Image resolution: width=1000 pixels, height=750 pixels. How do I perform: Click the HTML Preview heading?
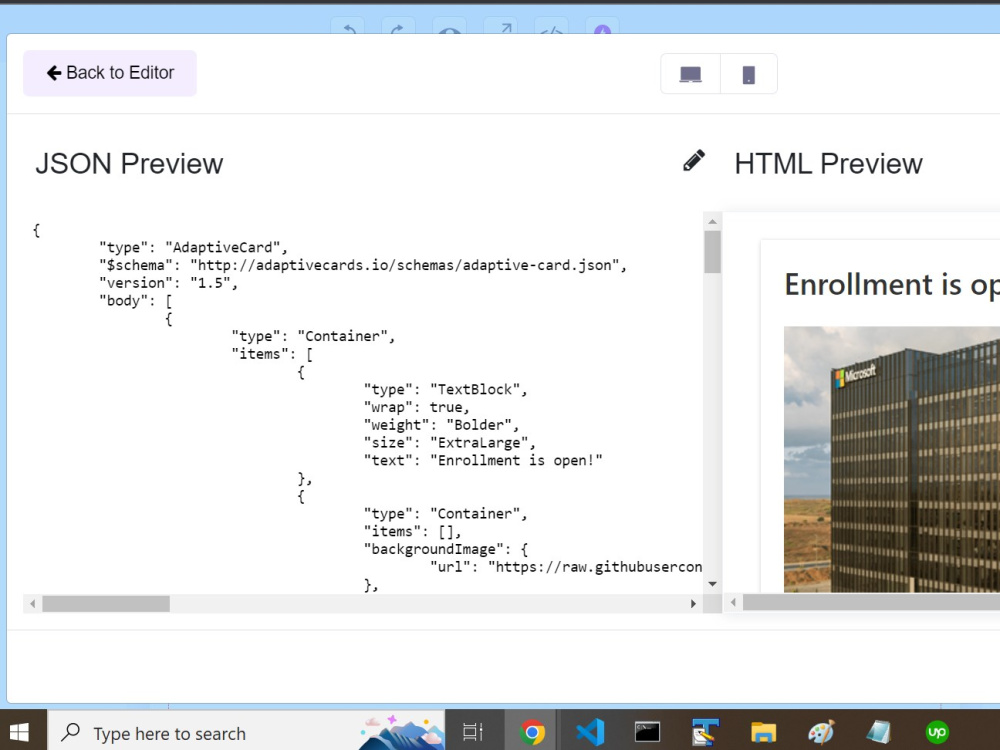(828, 164)
